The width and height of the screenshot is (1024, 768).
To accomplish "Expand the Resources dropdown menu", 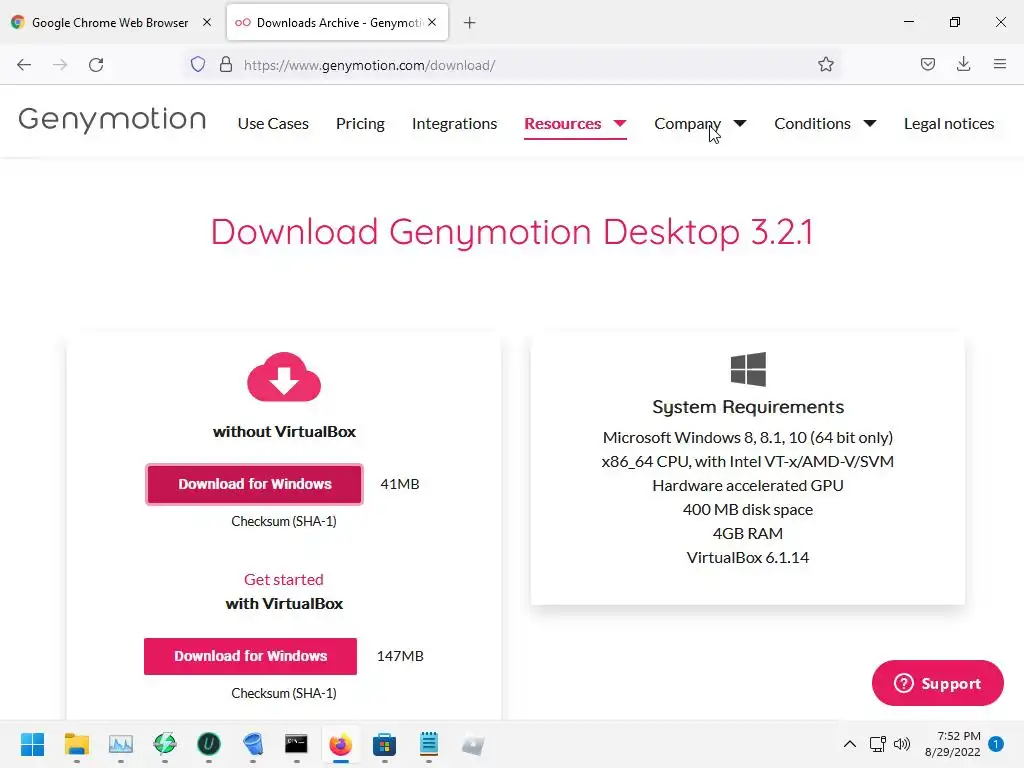I will [x=575, y=123].
